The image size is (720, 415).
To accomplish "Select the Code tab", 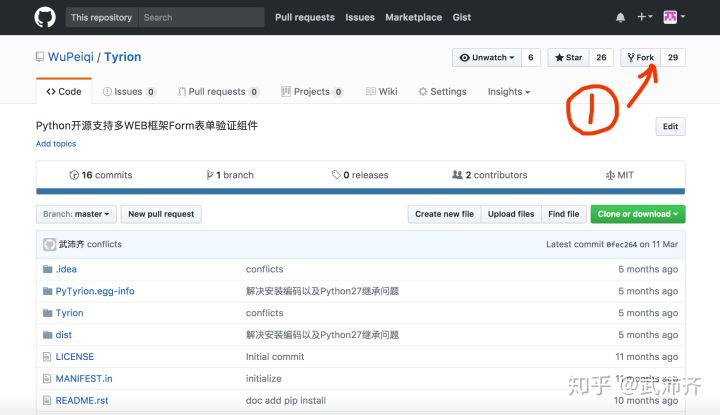I will pyautogui.click(x=64, y=91).
